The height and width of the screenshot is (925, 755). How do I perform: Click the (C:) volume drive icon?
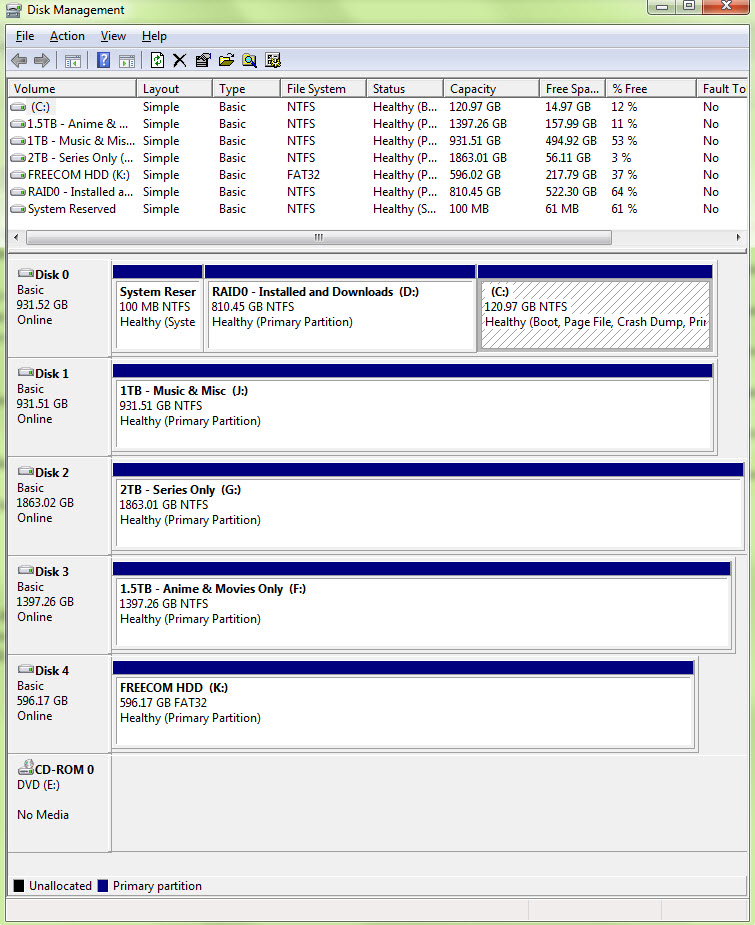coord(18,107)
